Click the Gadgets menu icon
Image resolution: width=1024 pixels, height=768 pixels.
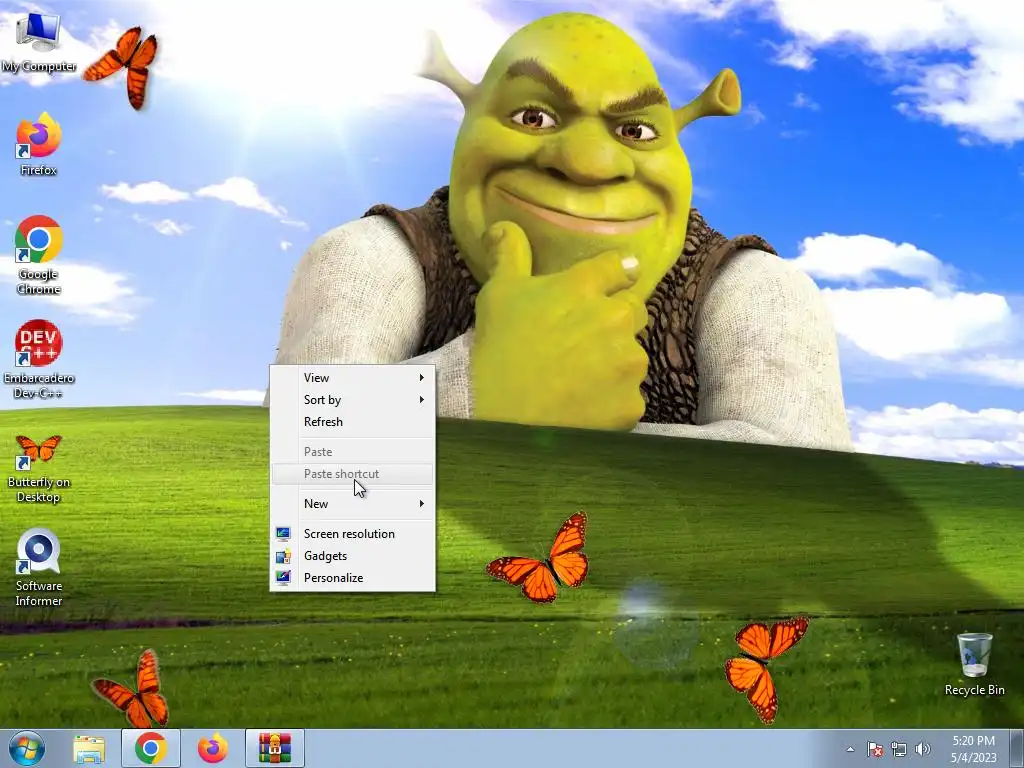(x=283, y=556)
